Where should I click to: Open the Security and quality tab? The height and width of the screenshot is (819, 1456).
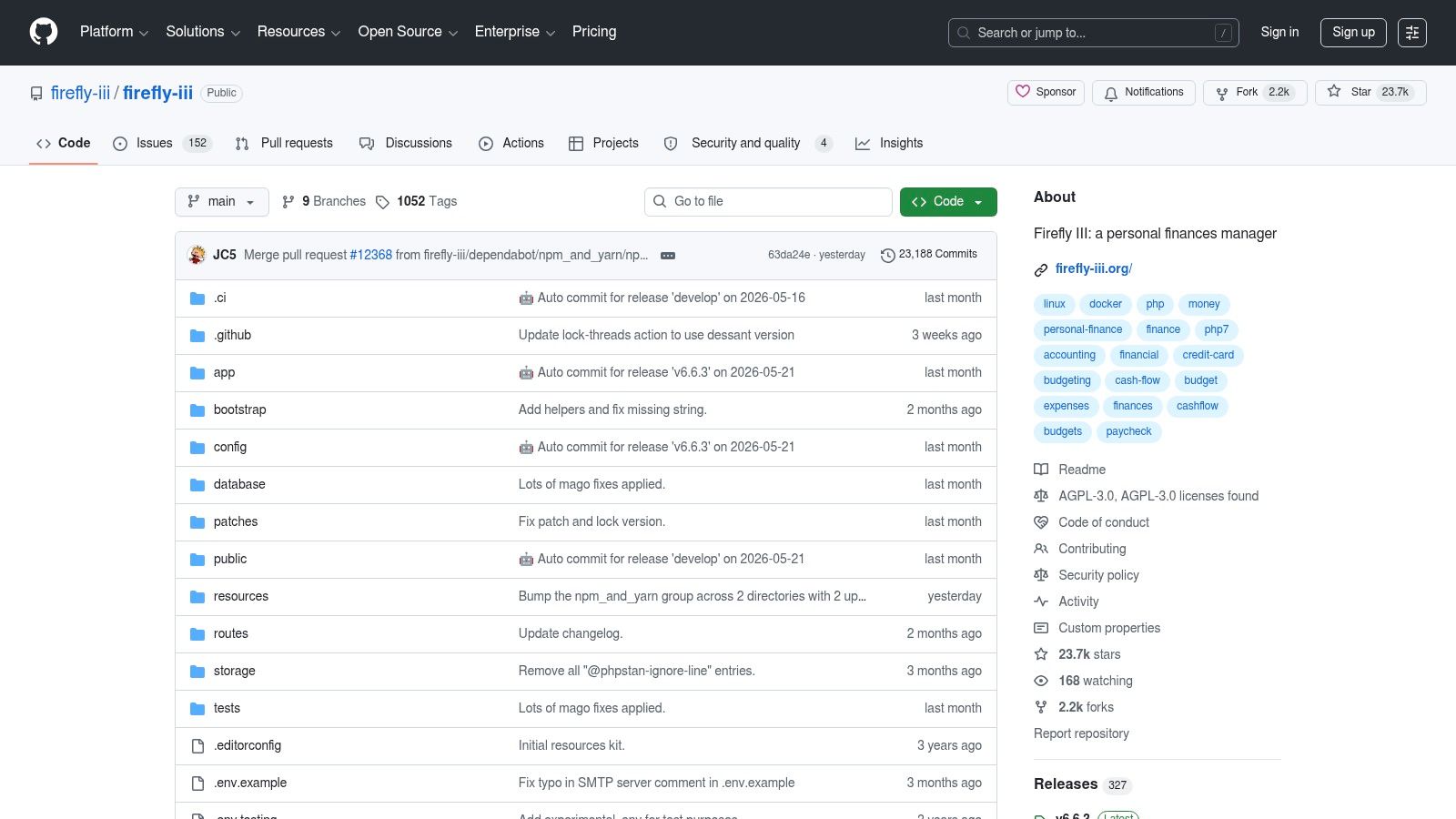[747, 143]
